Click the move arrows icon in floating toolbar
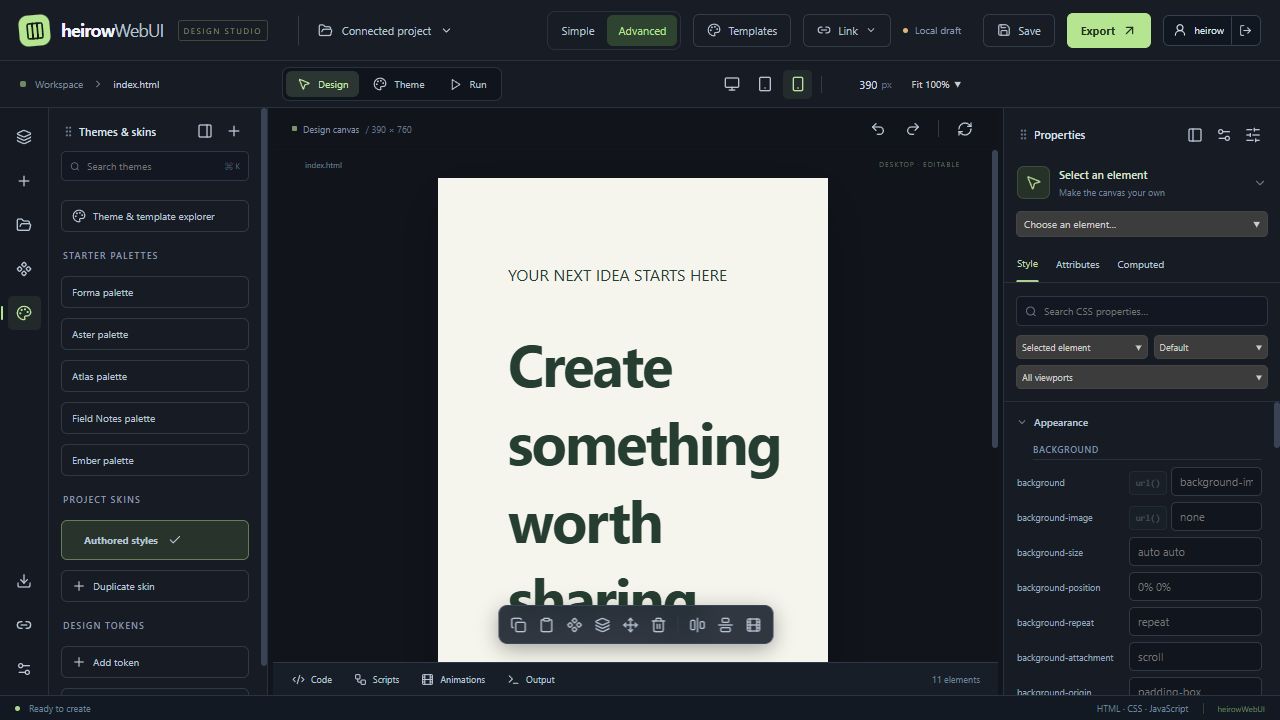Viewport: 1280px width, 720px height. pyautogui.click(x=630, y=625)
